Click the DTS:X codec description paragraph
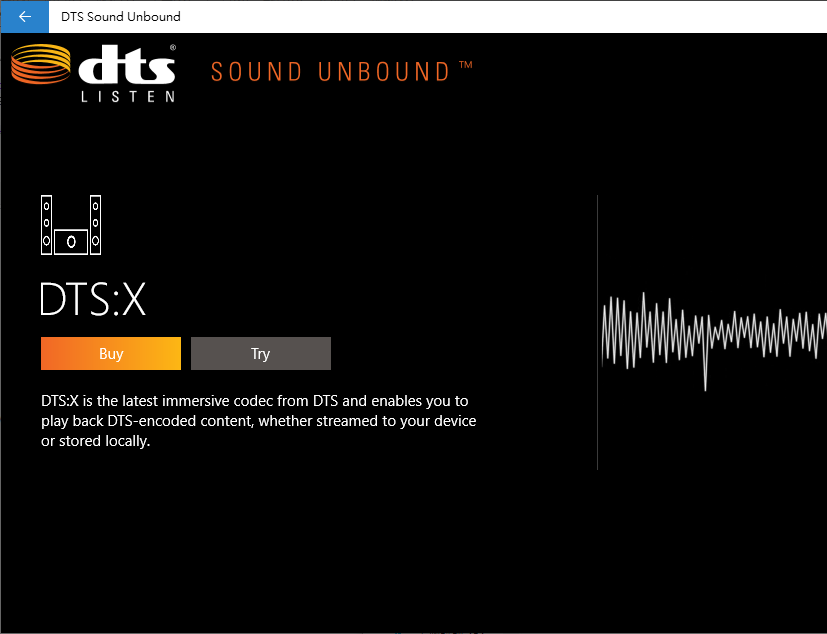The height and width of the screenshot is (634, 827). [x=258, y=421]
